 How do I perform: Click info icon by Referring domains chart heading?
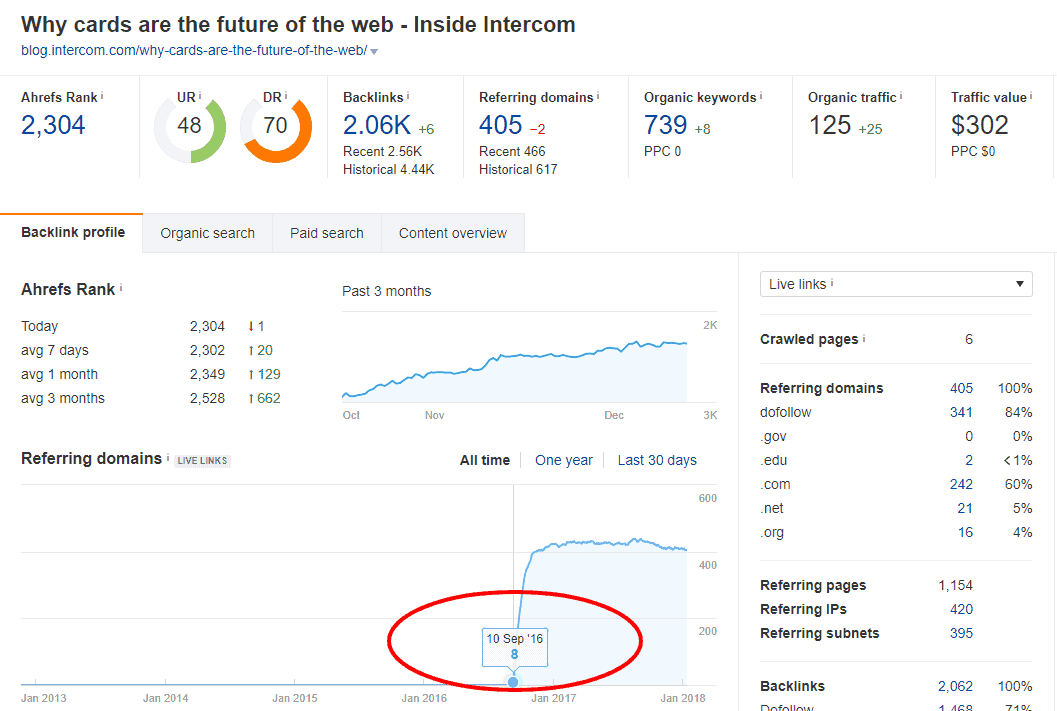[168, 457]
